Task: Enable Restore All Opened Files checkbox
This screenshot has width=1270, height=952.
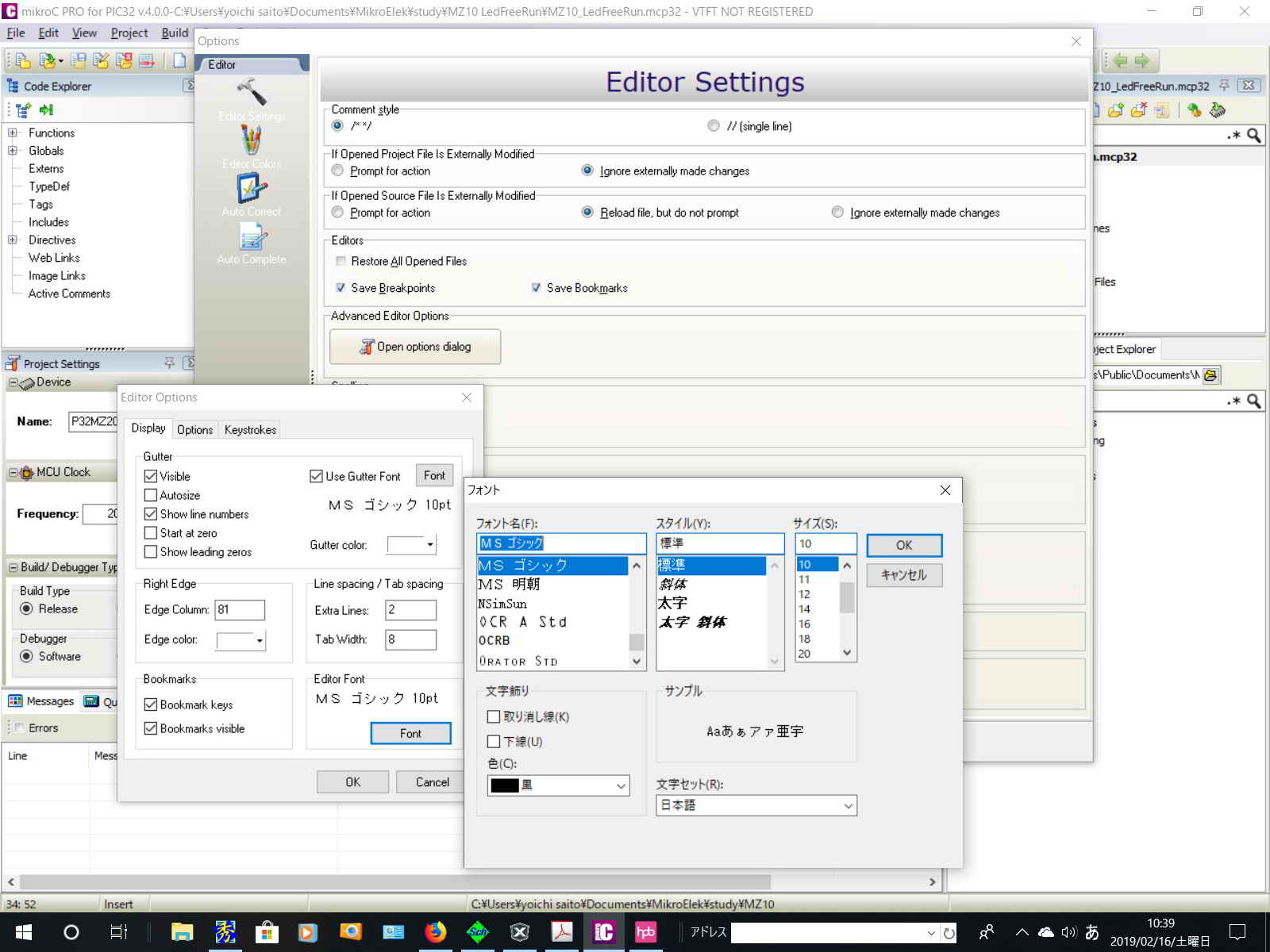Action: pyautogui.click(x=341, y=261)
